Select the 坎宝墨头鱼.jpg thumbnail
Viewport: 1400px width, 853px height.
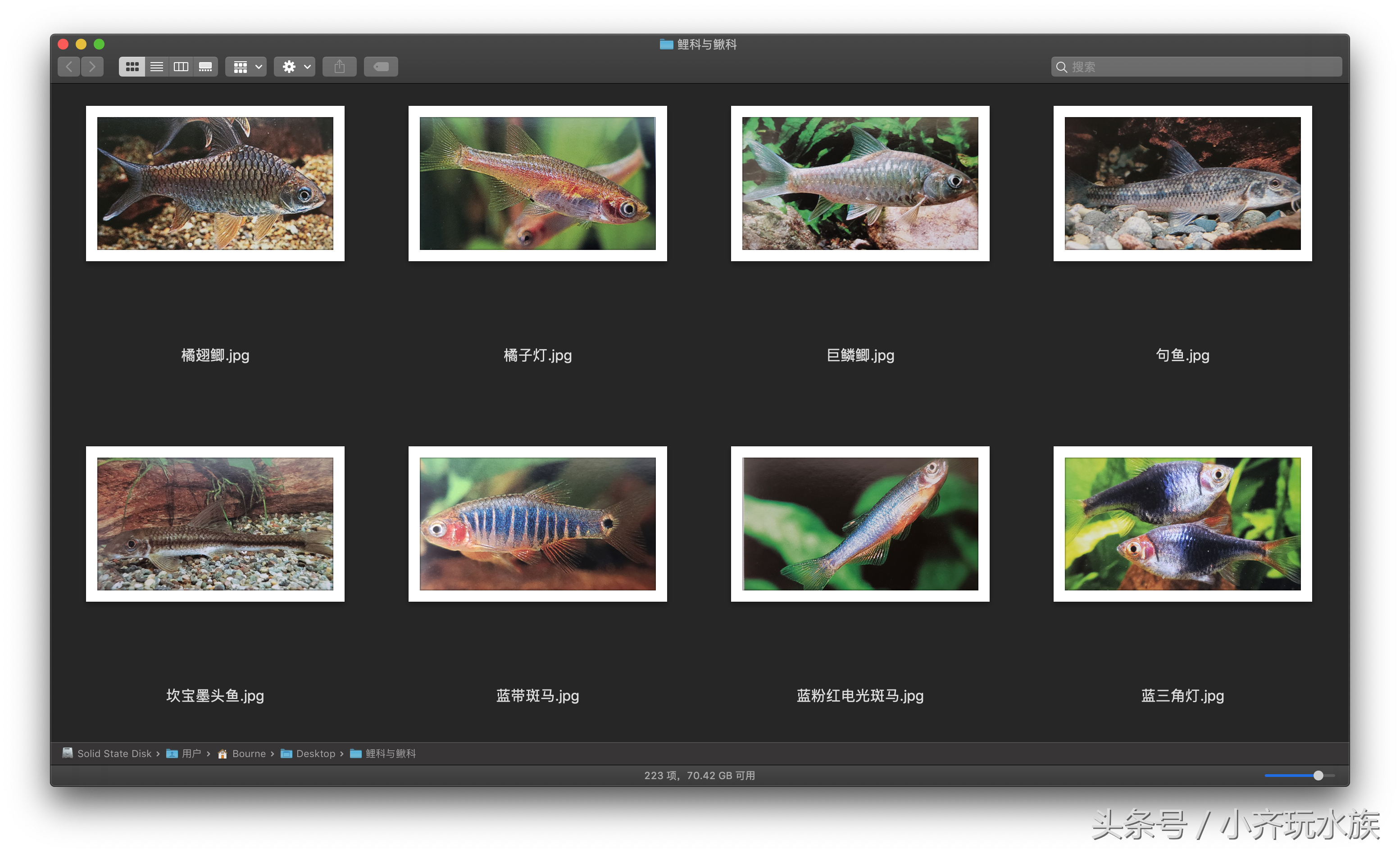coord(215,524)
